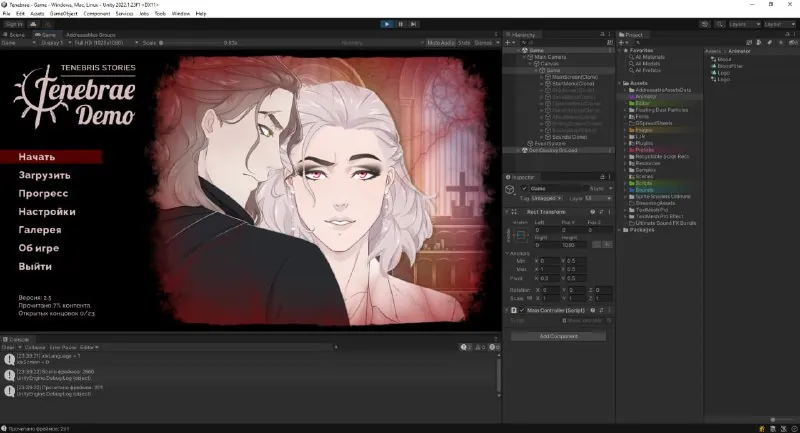Click the Project panel add (+) button
The image size is (800, 433).
pos(621,43)
